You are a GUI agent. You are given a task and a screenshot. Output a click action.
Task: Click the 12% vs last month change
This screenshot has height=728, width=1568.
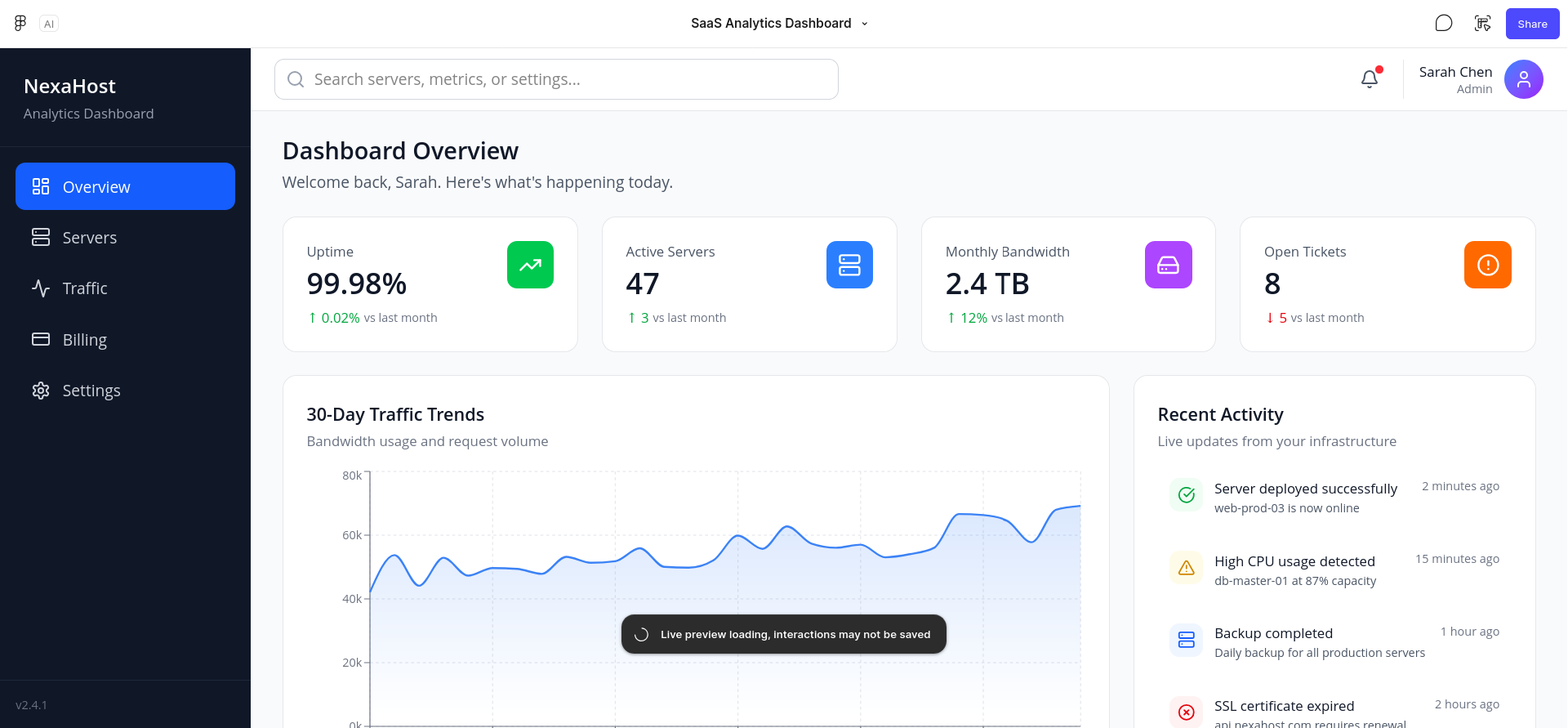coord(1004,318)
